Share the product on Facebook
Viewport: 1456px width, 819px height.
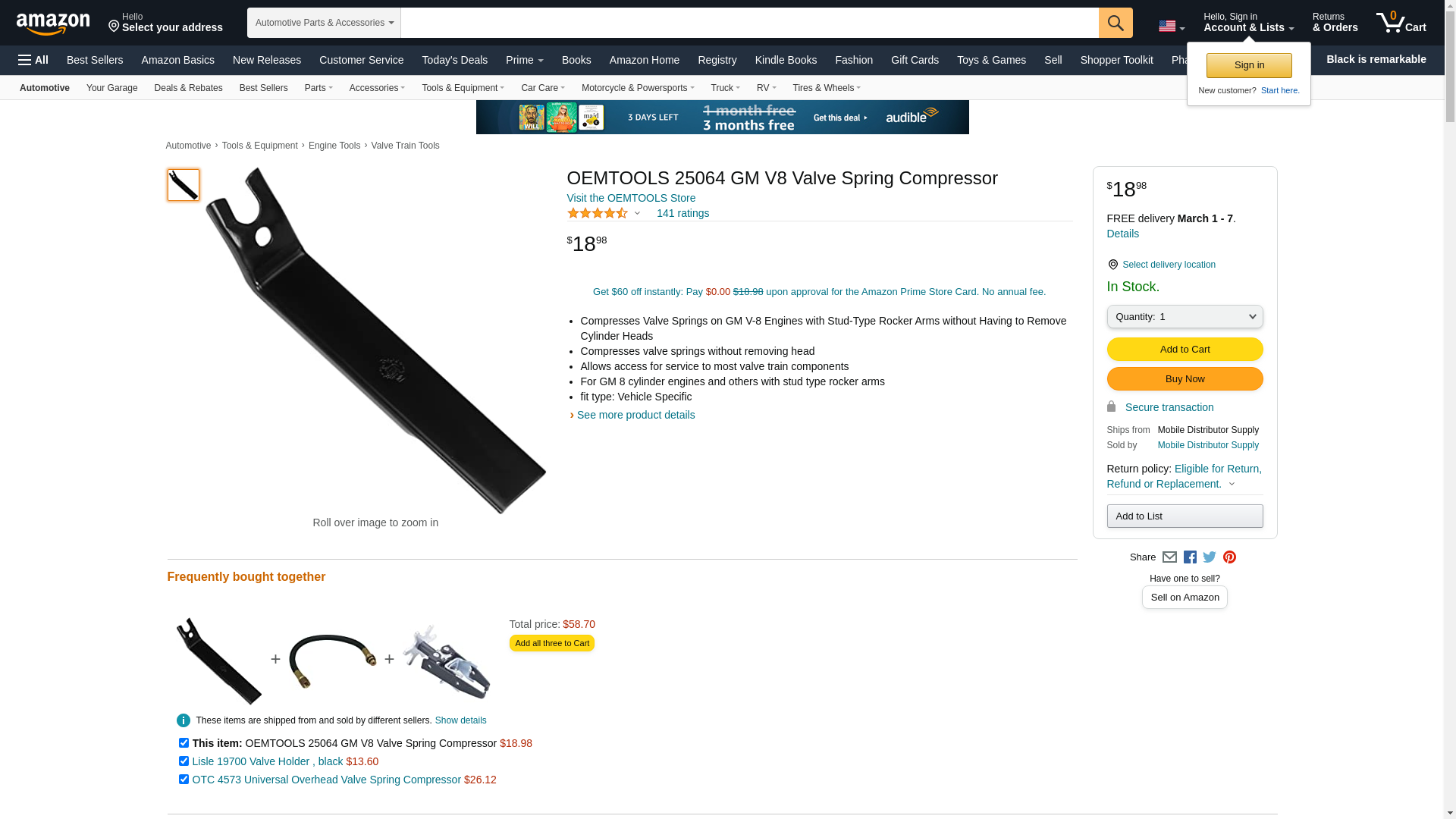pos(1190,557)
